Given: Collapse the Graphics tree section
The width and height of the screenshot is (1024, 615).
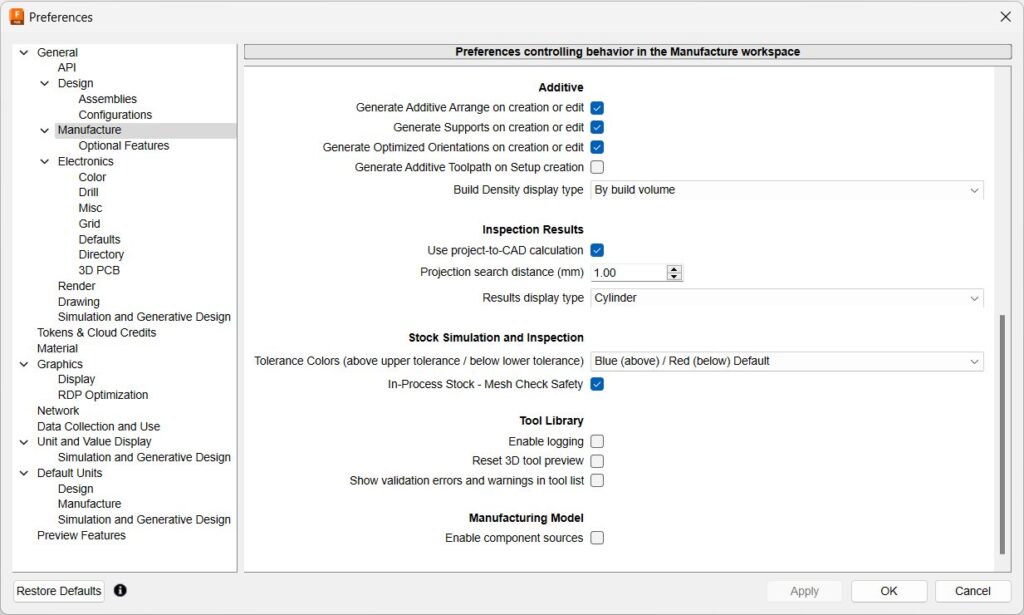Looking at the screenshot, I should (24, 364).
